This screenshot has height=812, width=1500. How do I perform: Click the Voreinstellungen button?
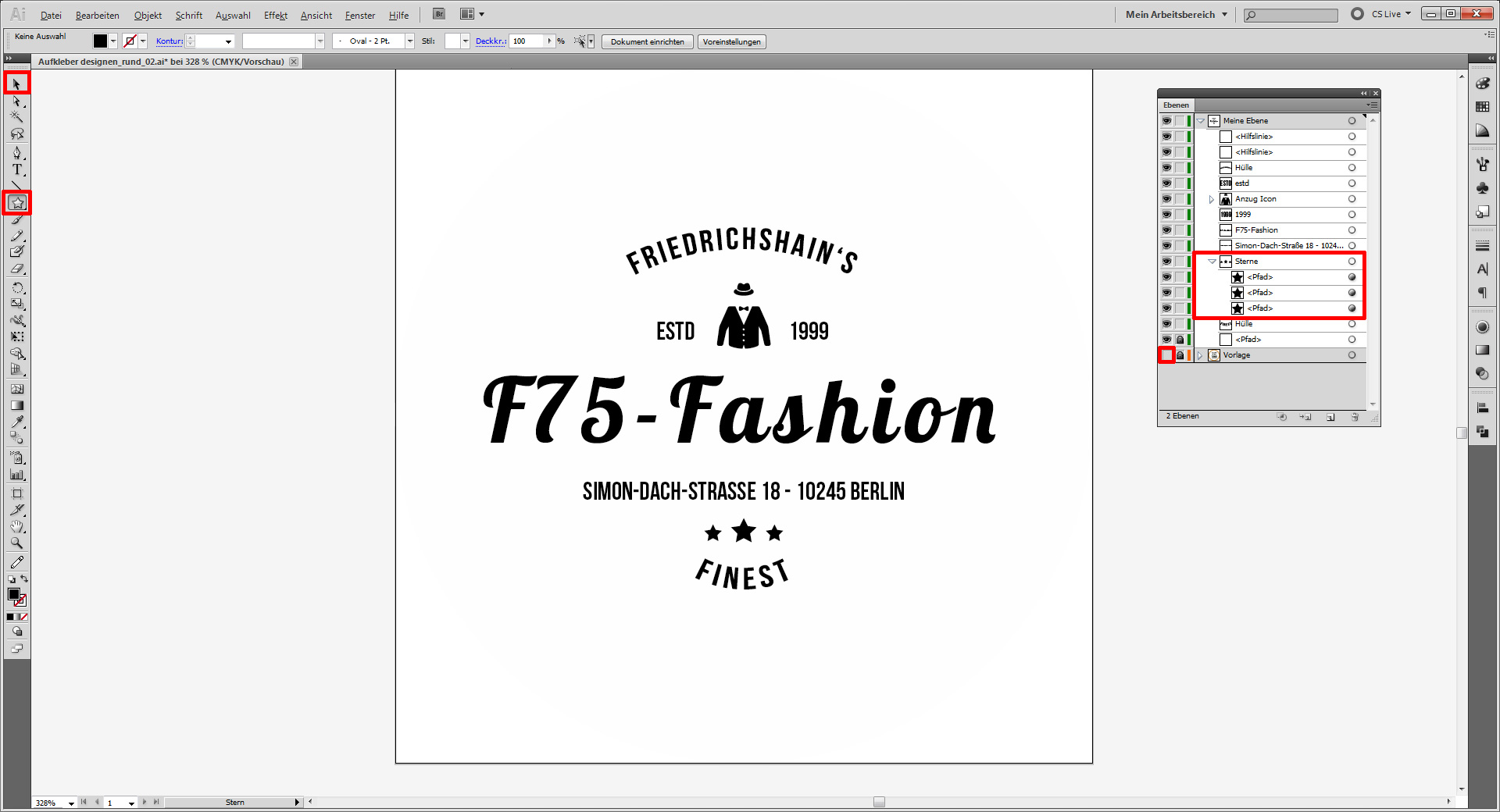(731, 41)
